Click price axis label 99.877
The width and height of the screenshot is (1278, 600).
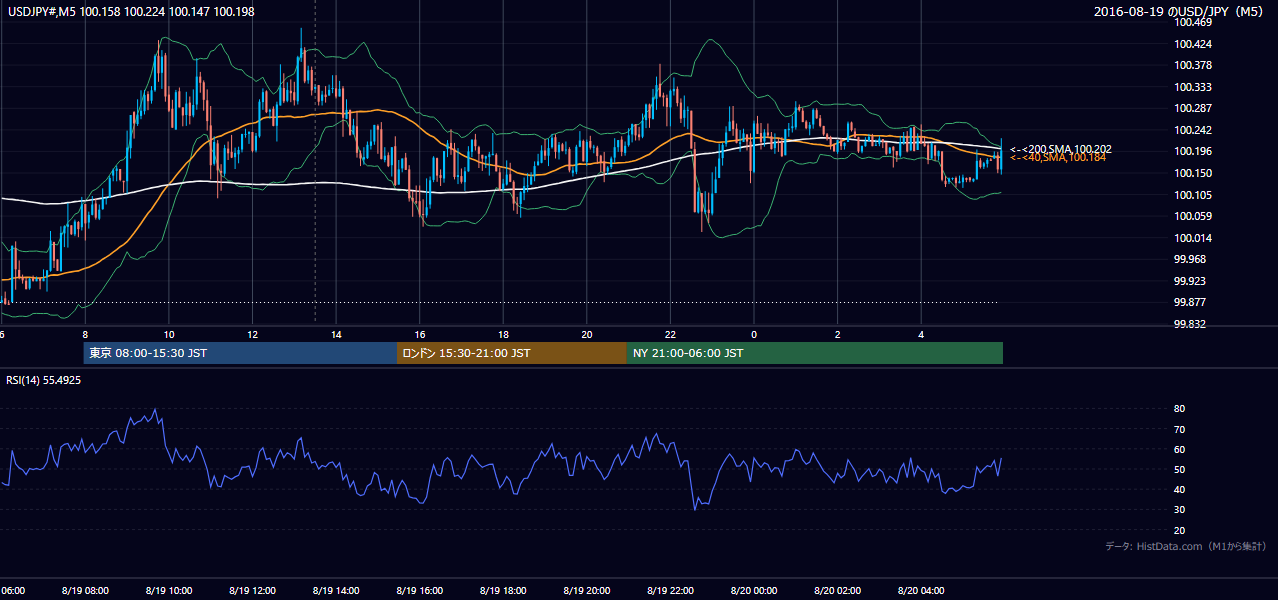1189,302
